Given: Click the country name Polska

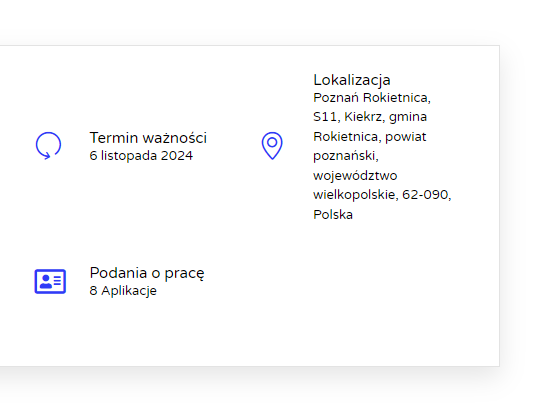Looking at the screenshot, I should [x=333, y=215].
